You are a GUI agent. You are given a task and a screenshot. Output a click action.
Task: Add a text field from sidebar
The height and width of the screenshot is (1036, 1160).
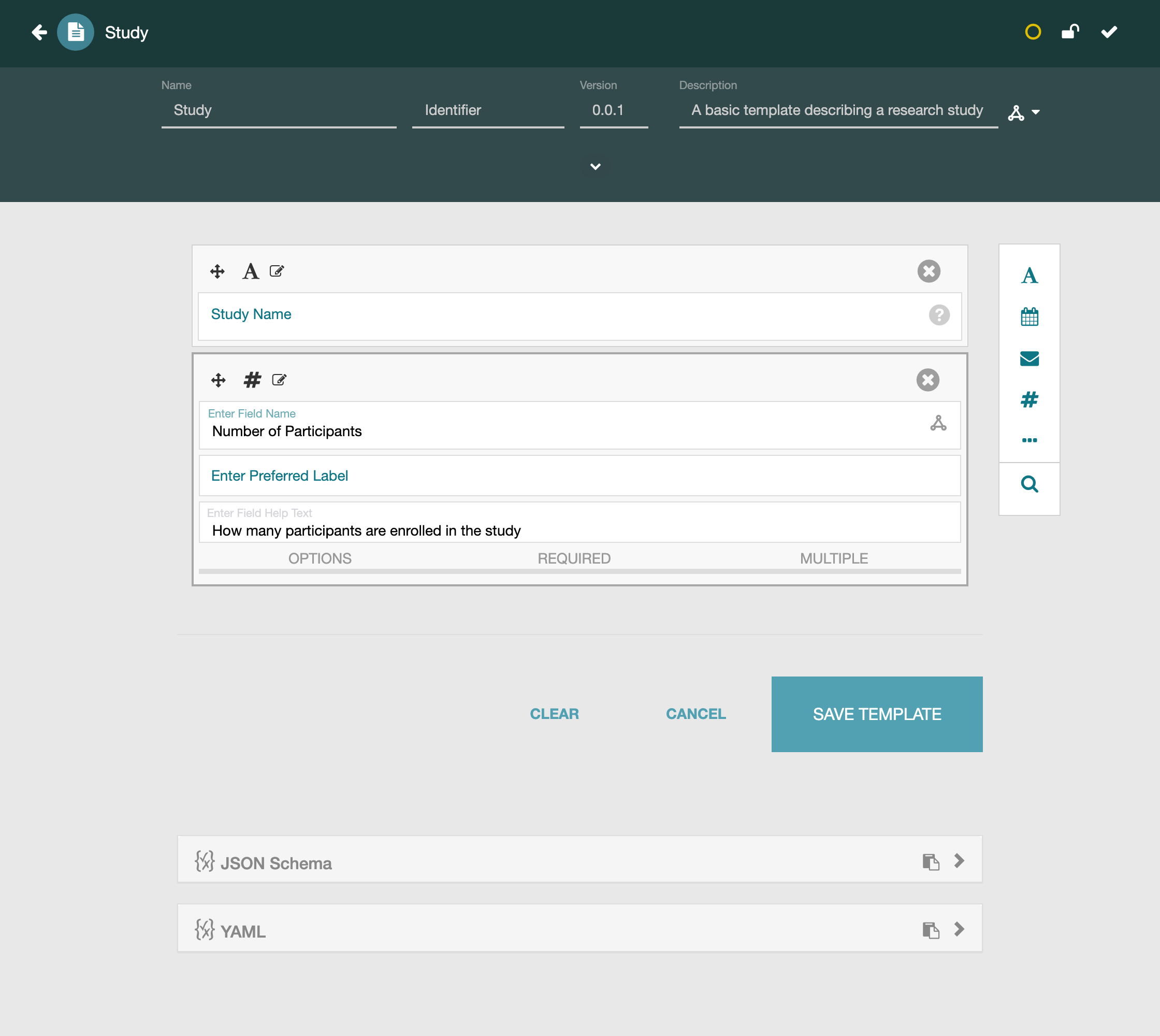click(x=1029, y=276)
